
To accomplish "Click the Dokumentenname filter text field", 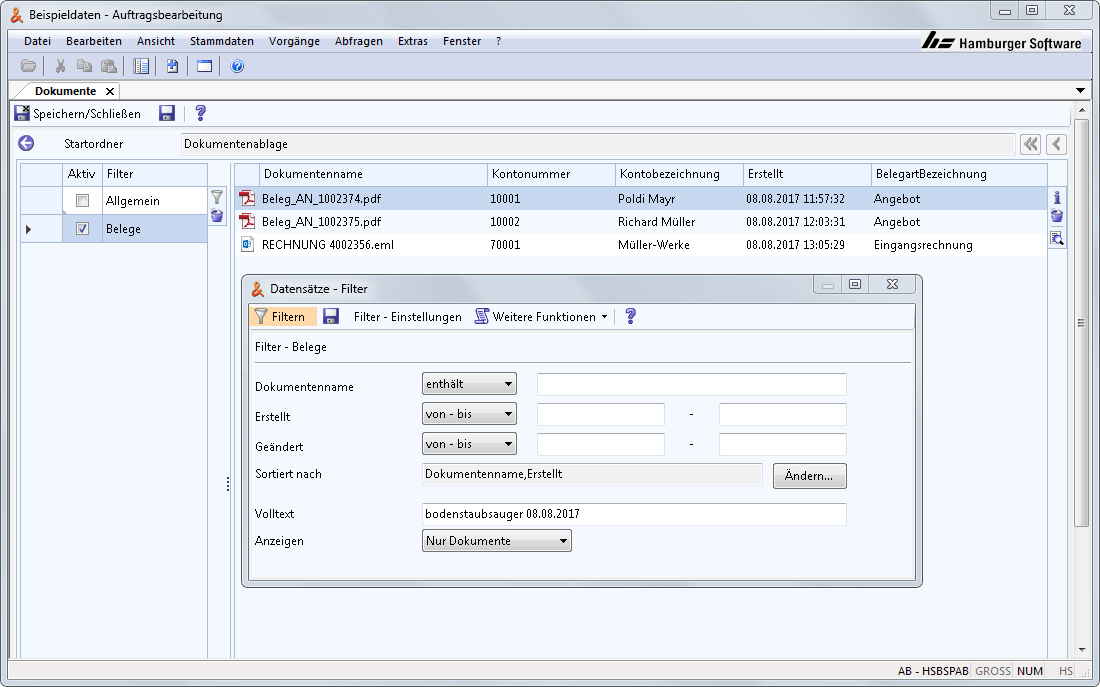I will click(692, 385).
